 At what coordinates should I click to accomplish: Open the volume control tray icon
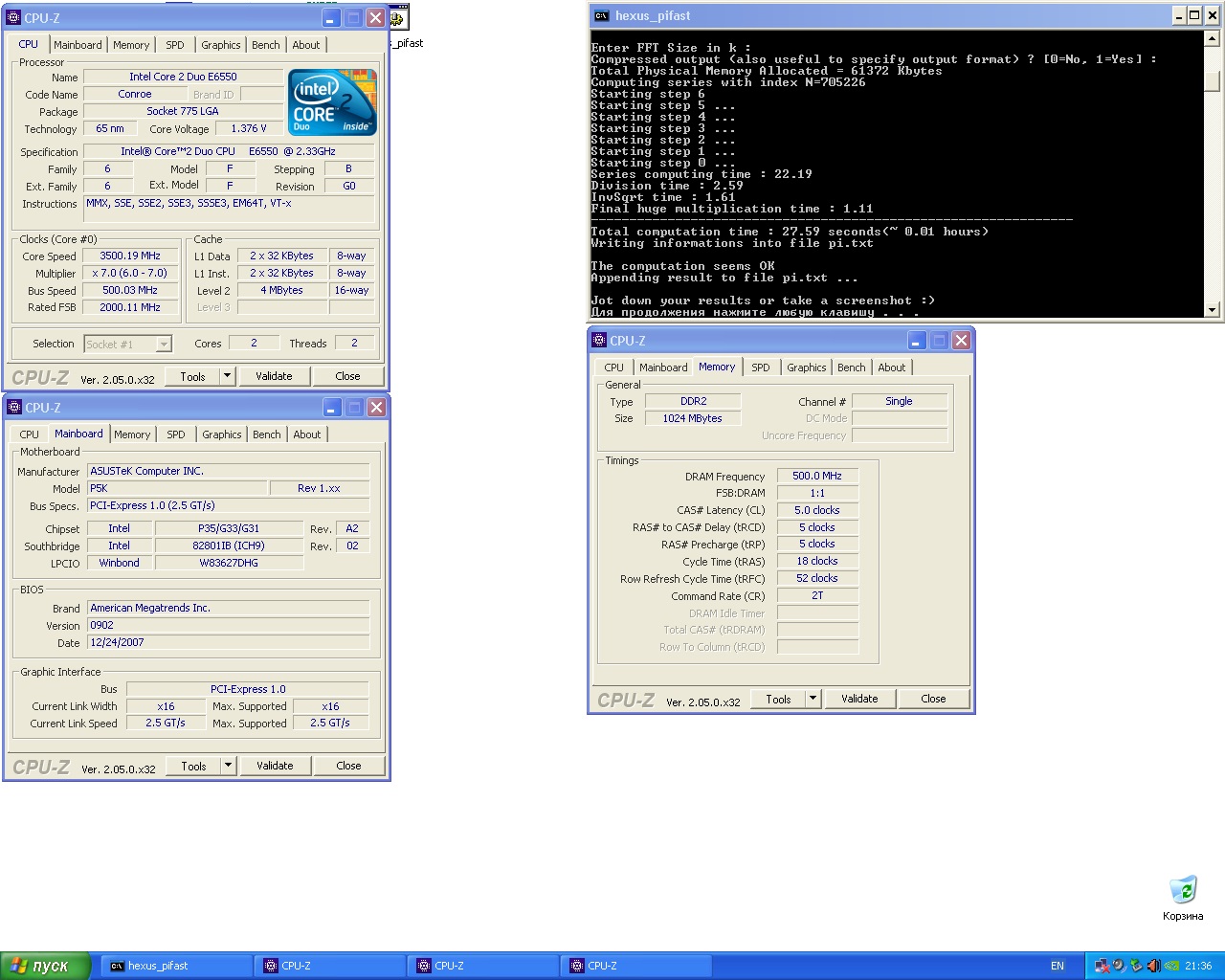point(1153,966)
